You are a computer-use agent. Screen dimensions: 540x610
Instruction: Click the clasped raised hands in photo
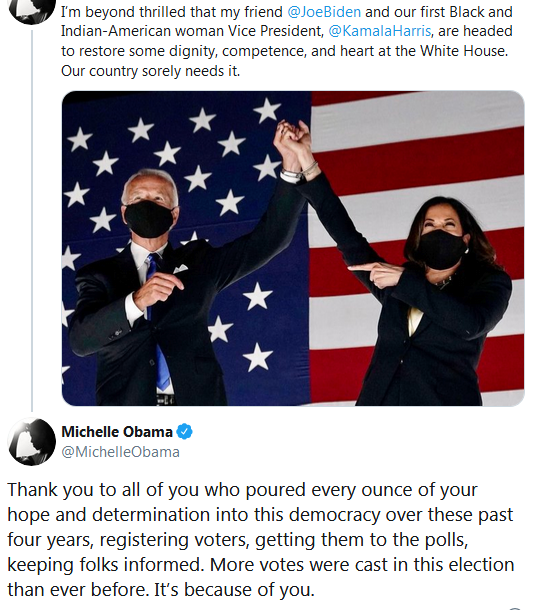click(x=294, y=140)
